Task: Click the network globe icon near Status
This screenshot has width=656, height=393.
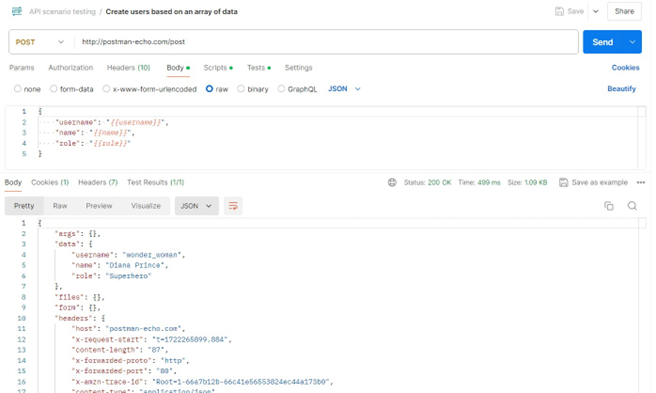Action: 392,182
